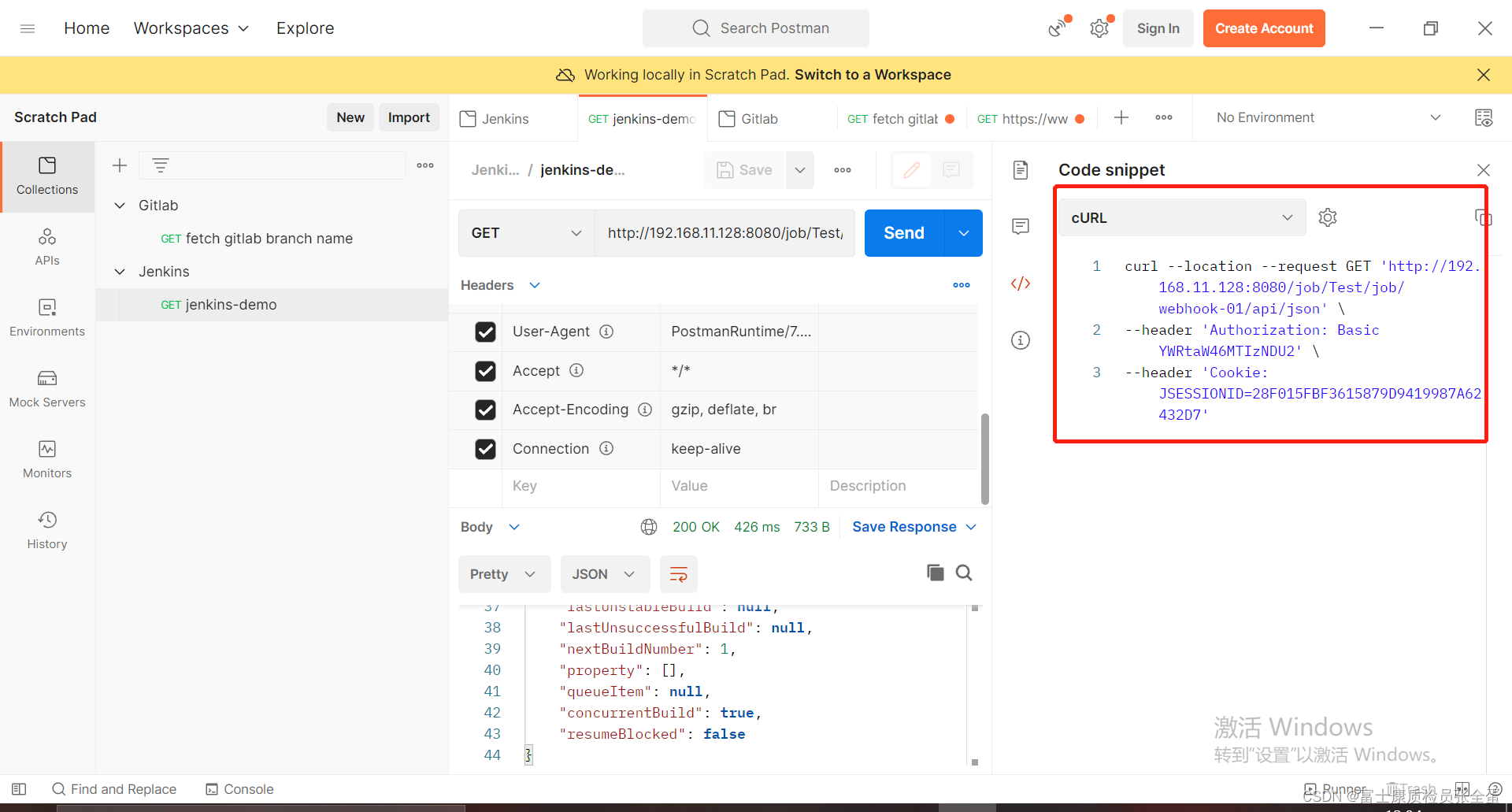
Task: Copy the cURL snippet to clipboard
Action: (x=1483, y=217)
